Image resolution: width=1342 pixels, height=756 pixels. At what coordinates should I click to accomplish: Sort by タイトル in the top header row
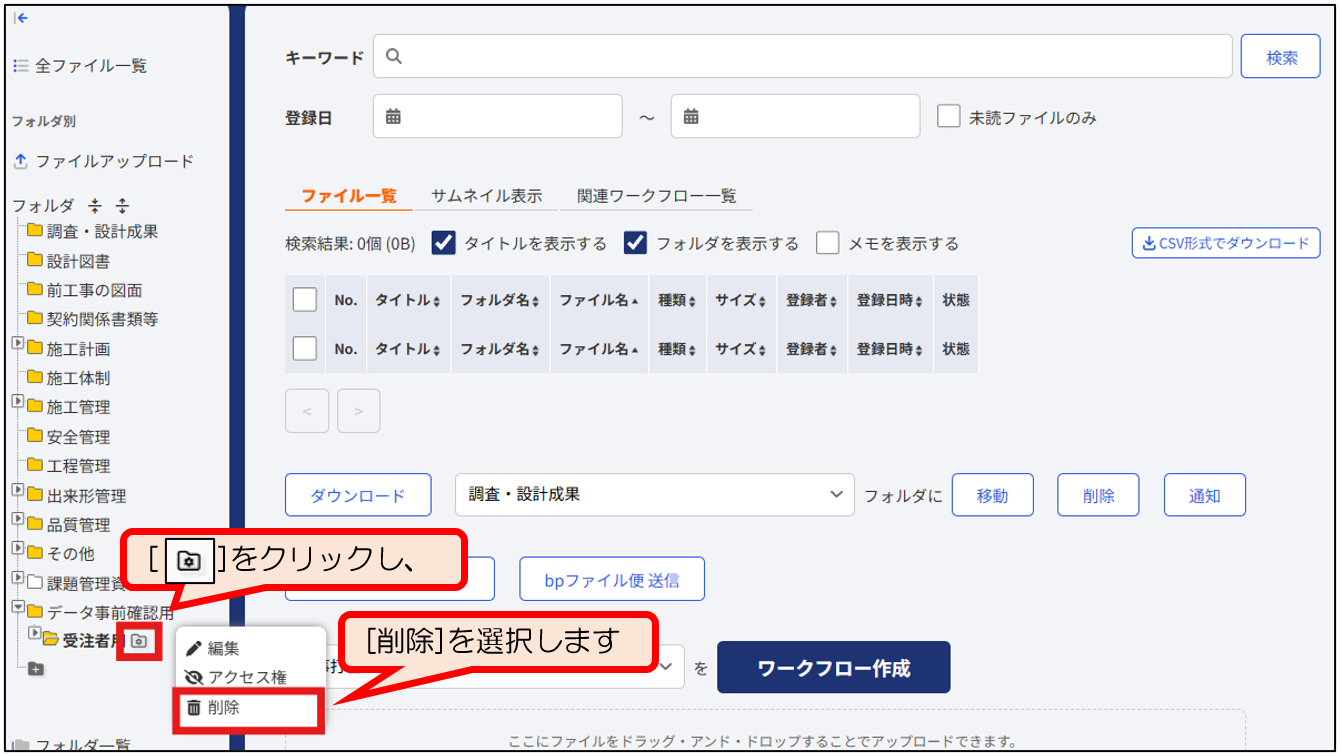tap(408, 299)
